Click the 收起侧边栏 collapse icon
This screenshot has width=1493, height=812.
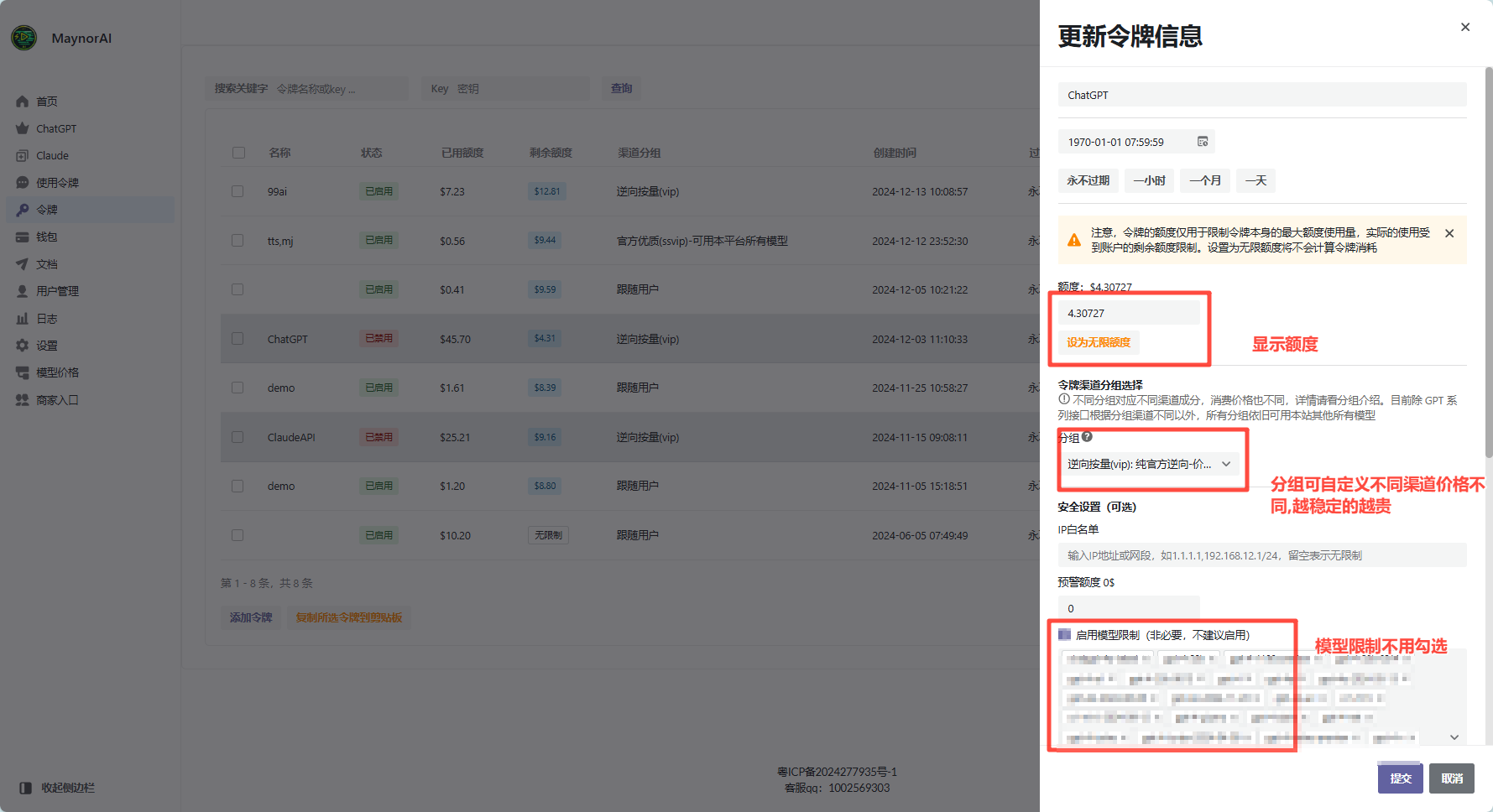pos(25,788)
